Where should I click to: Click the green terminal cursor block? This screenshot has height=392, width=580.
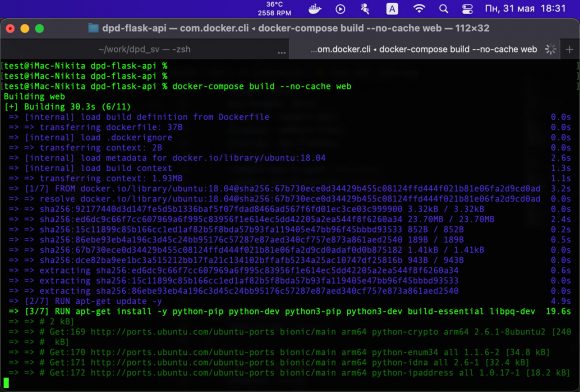click(6, 383)
